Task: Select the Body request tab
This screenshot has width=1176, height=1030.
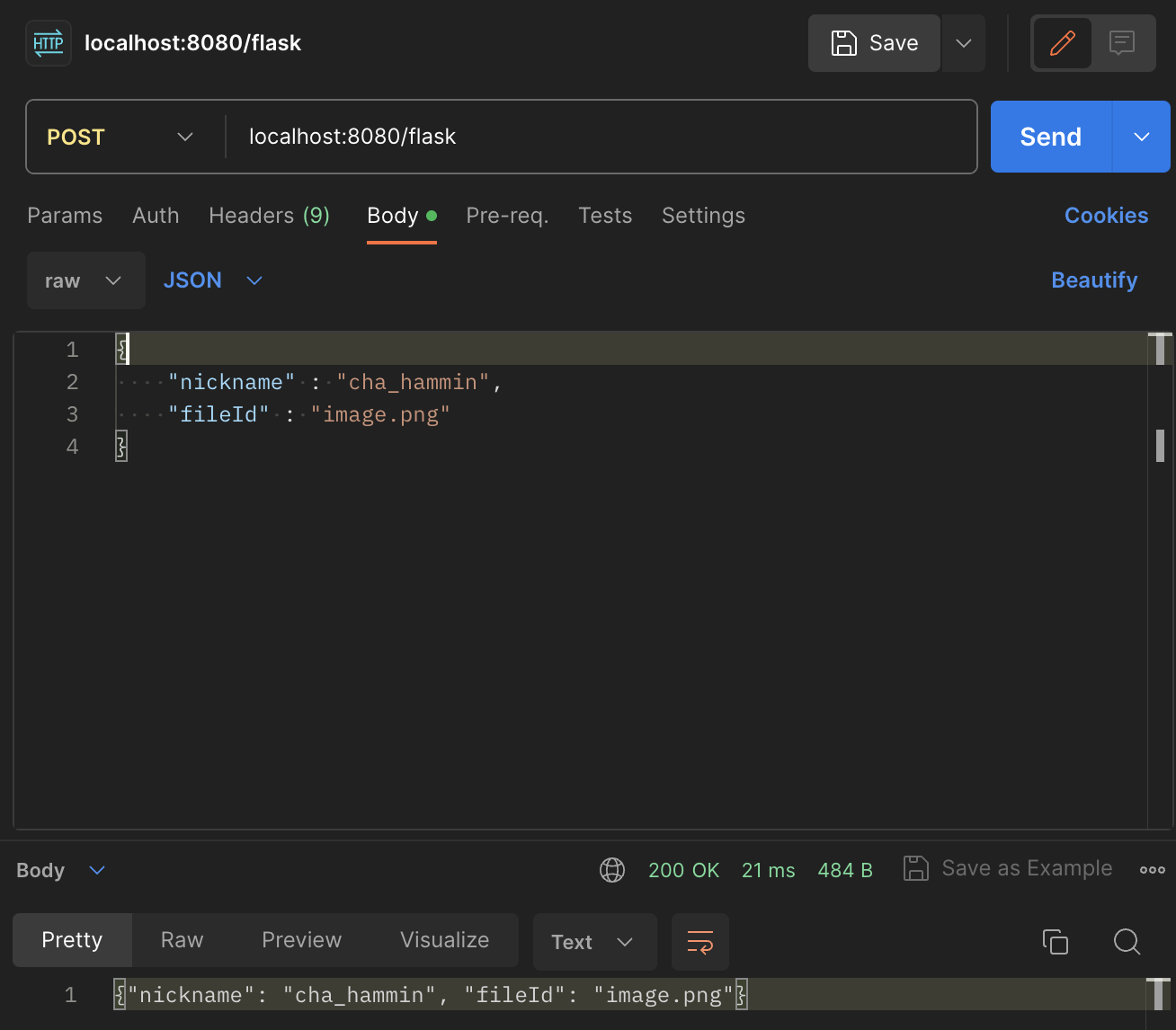Action: pos(402,216)
